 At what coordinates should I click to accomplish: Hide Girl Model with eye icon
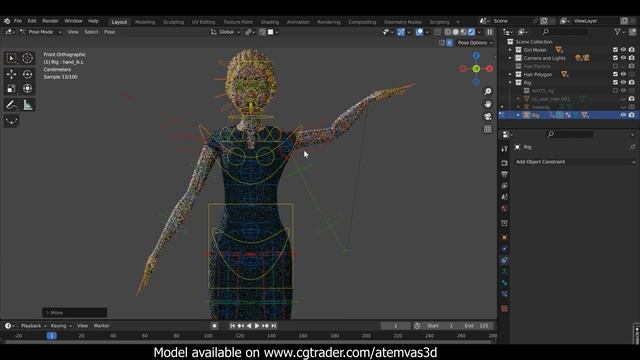tap(623, 50)
